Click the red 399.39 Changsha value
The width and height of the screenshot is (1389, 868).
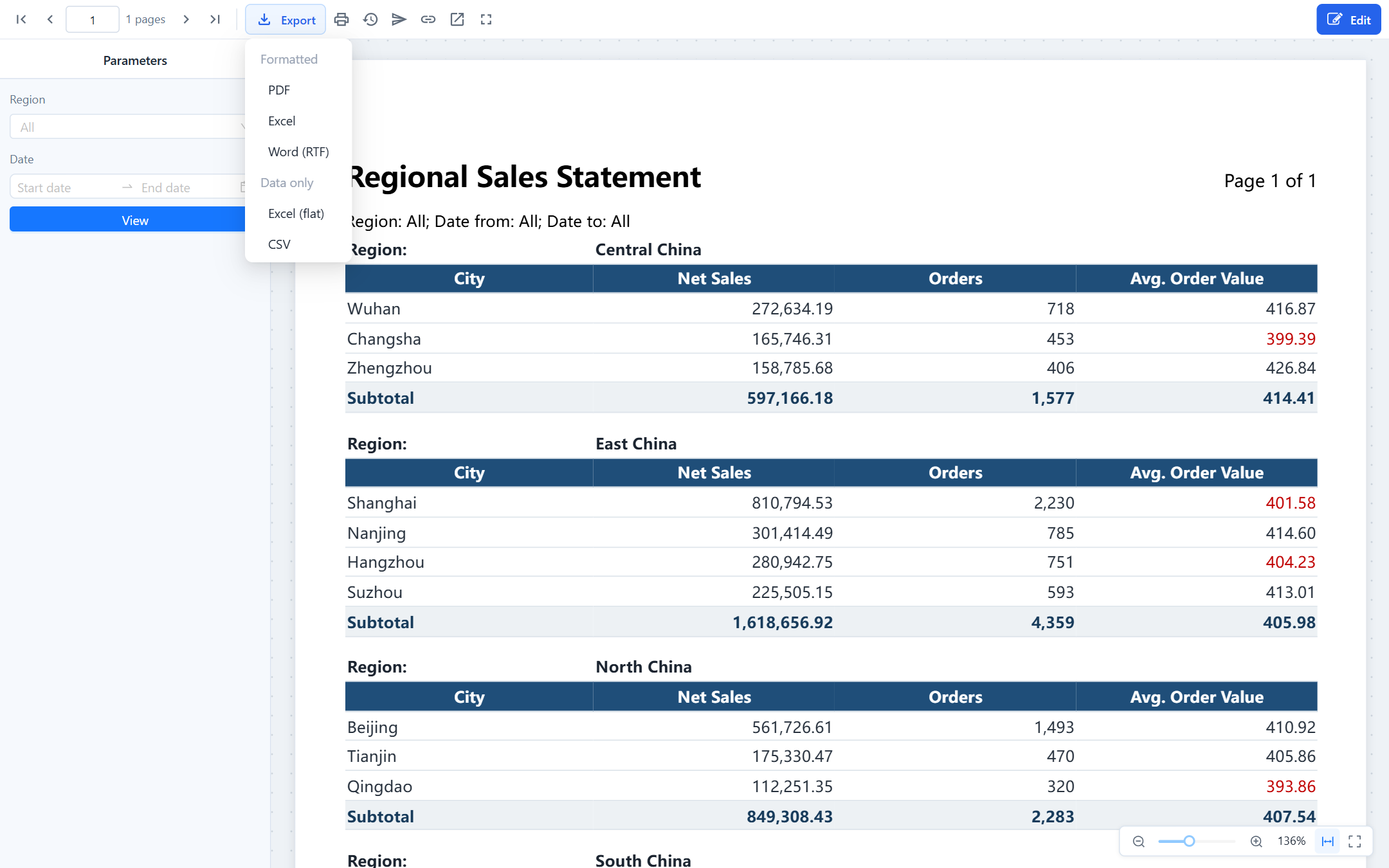pyautogui.click(x=1291, y=339)
